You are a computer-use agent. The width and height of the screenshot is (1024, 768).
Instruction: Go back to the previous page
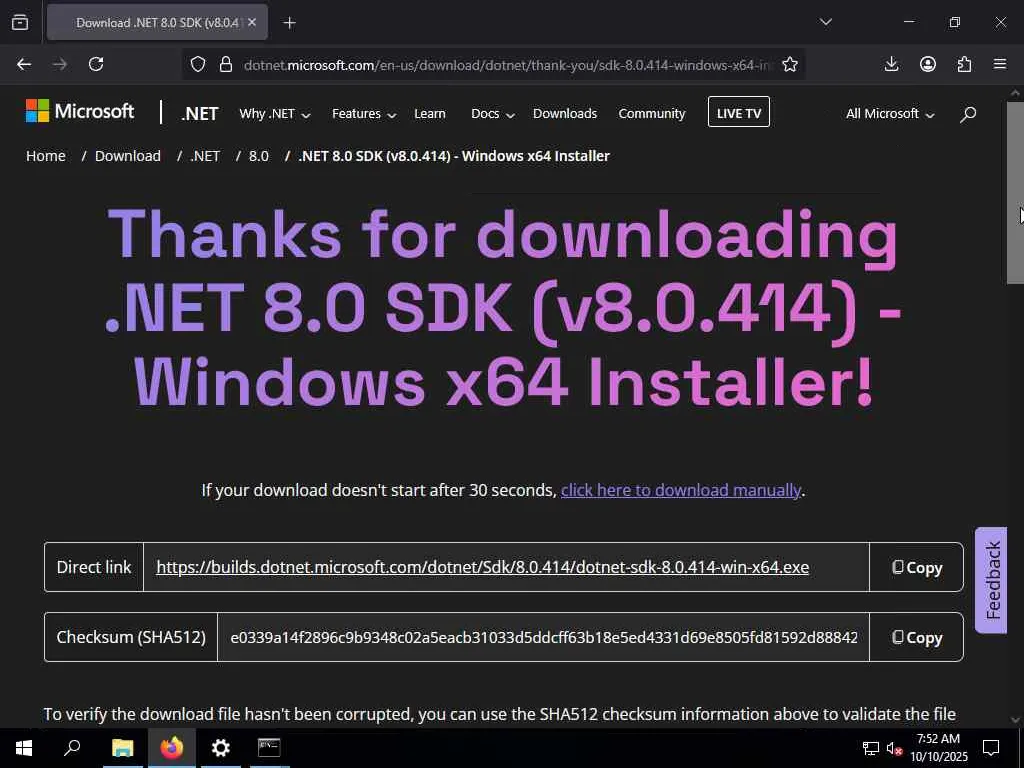click(x=24, y=64)
